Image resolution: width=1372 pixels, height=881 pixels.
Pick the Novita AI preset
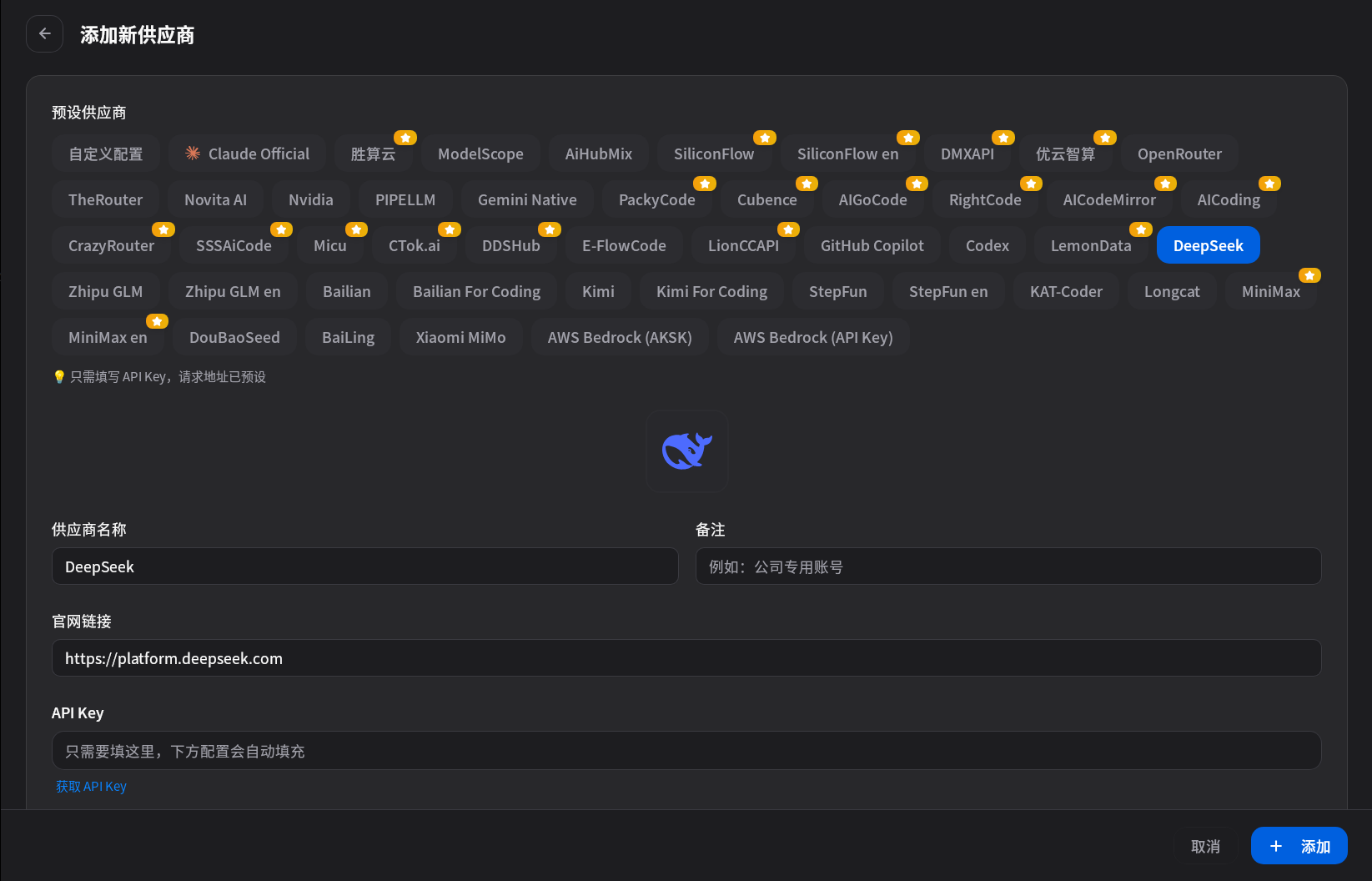tap(216, 199)
